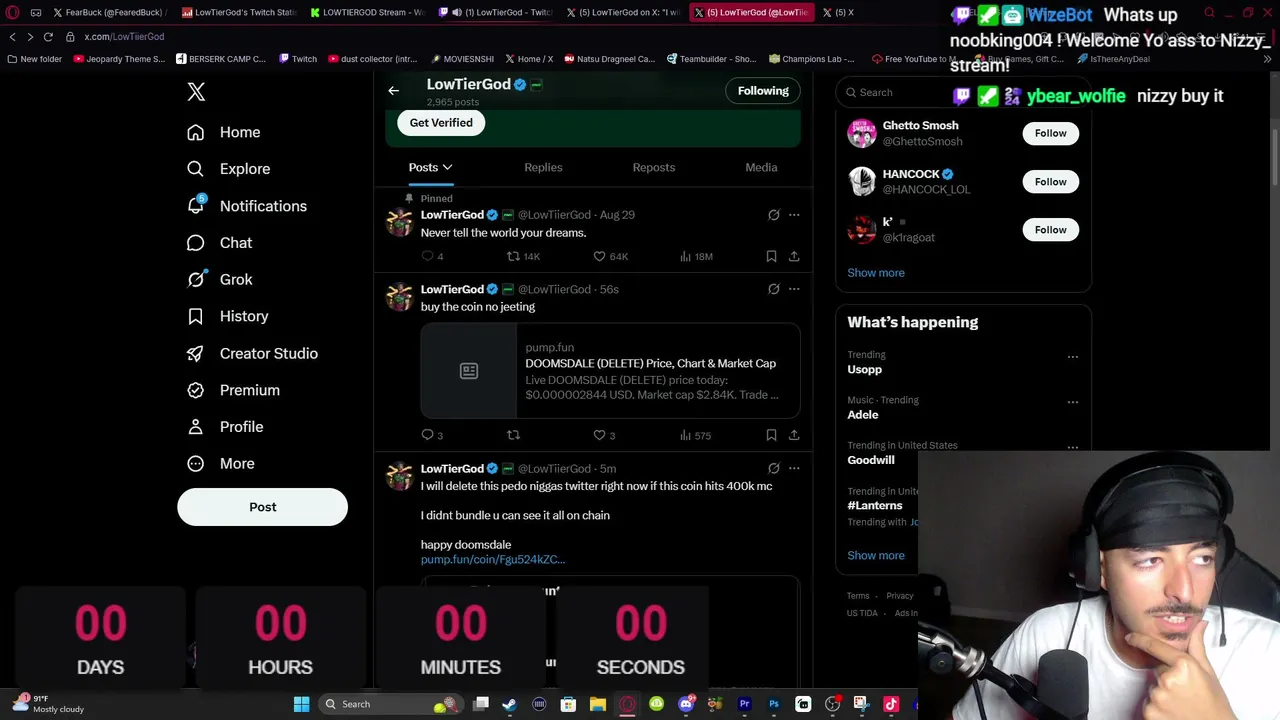Open the Twitch bookmark

pos(298,59)
